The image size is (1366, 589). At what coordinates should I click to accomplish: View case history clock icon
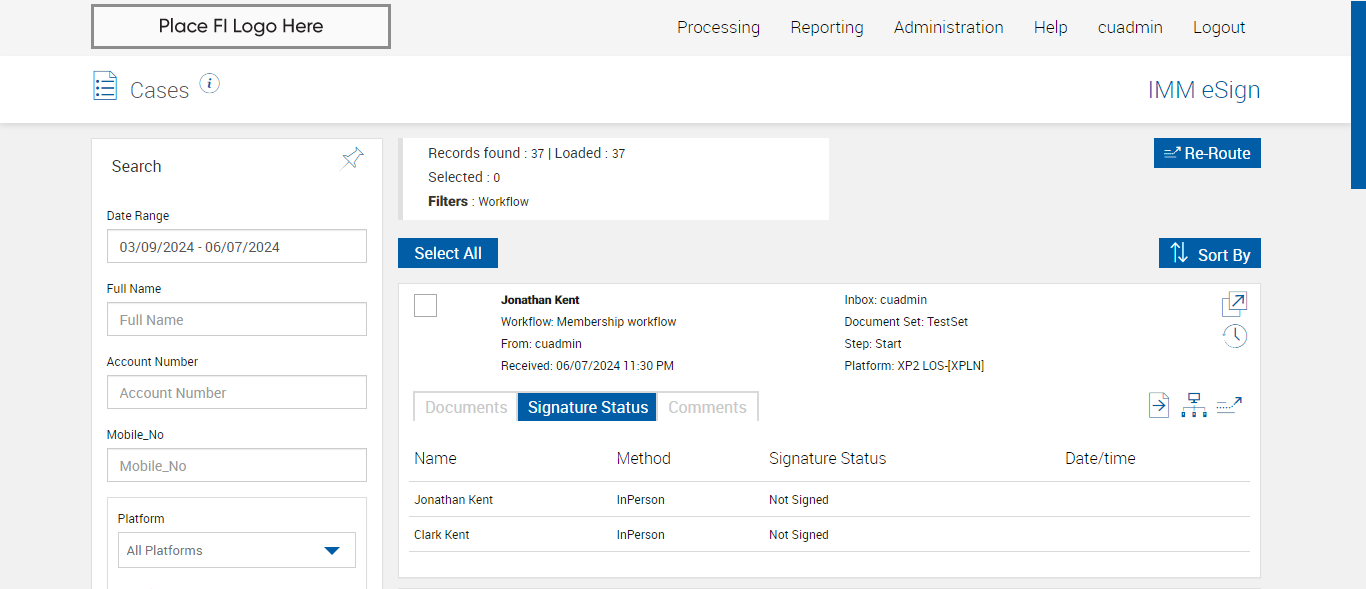tap(1234, 336)
